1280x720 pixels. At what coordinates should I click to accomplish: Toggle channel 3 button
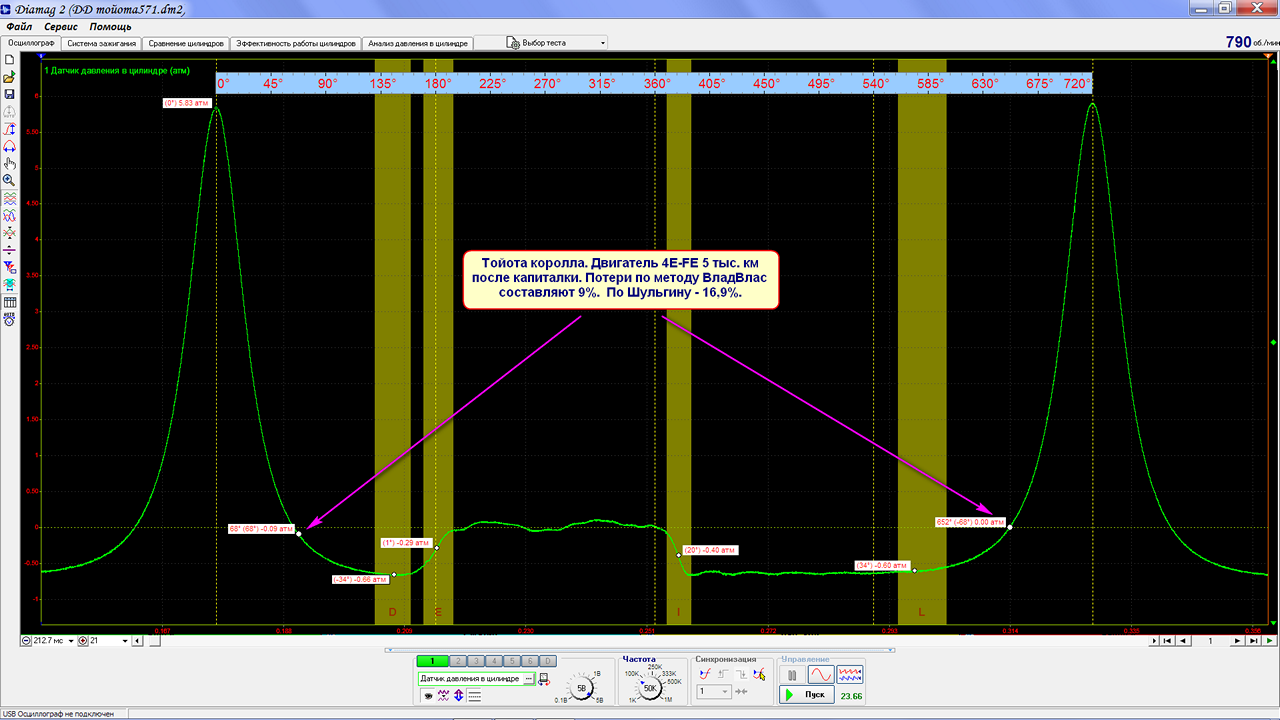click(x=476, y=661)
